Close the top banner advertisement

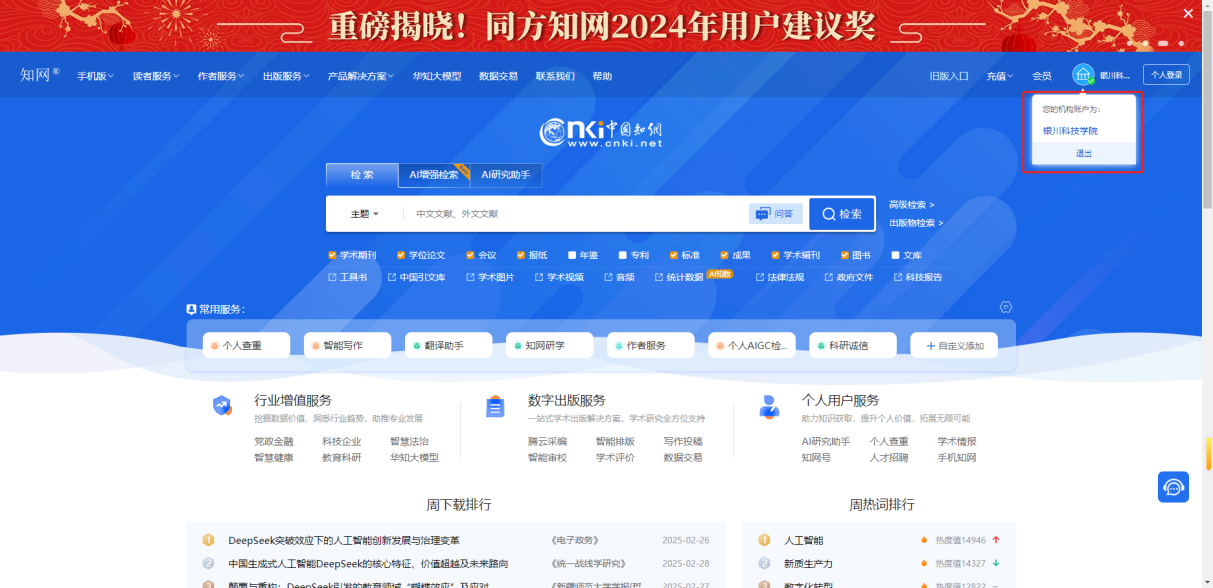pyautogui.click(x=1188, y=13)
